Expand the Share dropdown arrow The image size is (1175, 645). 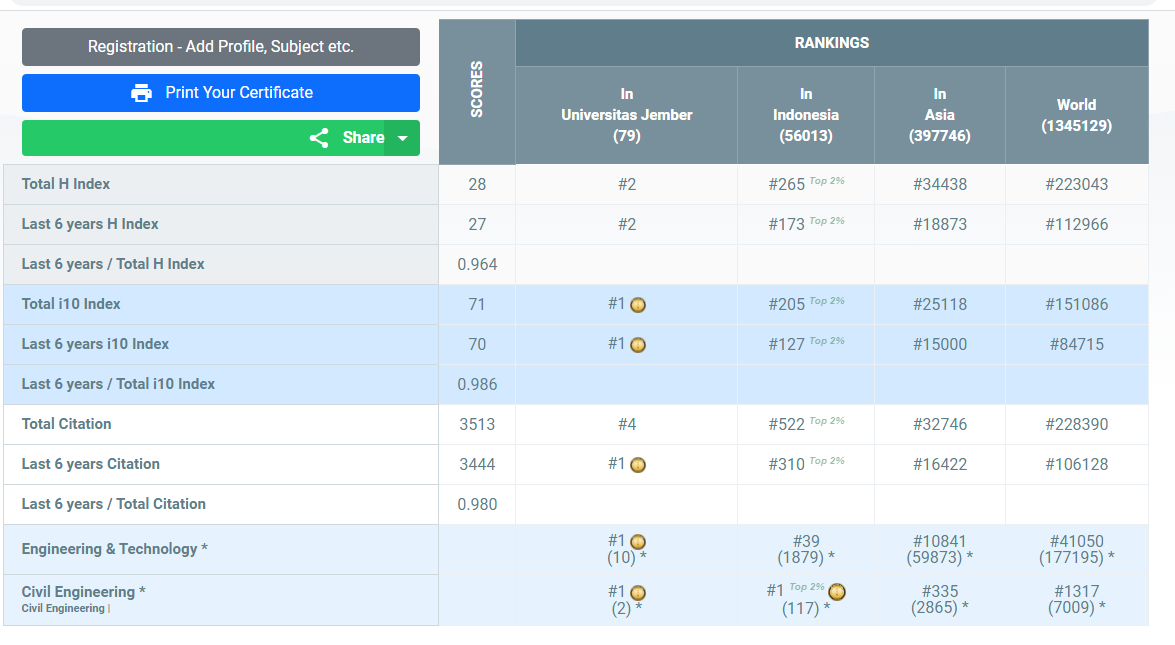click(403, 138)
